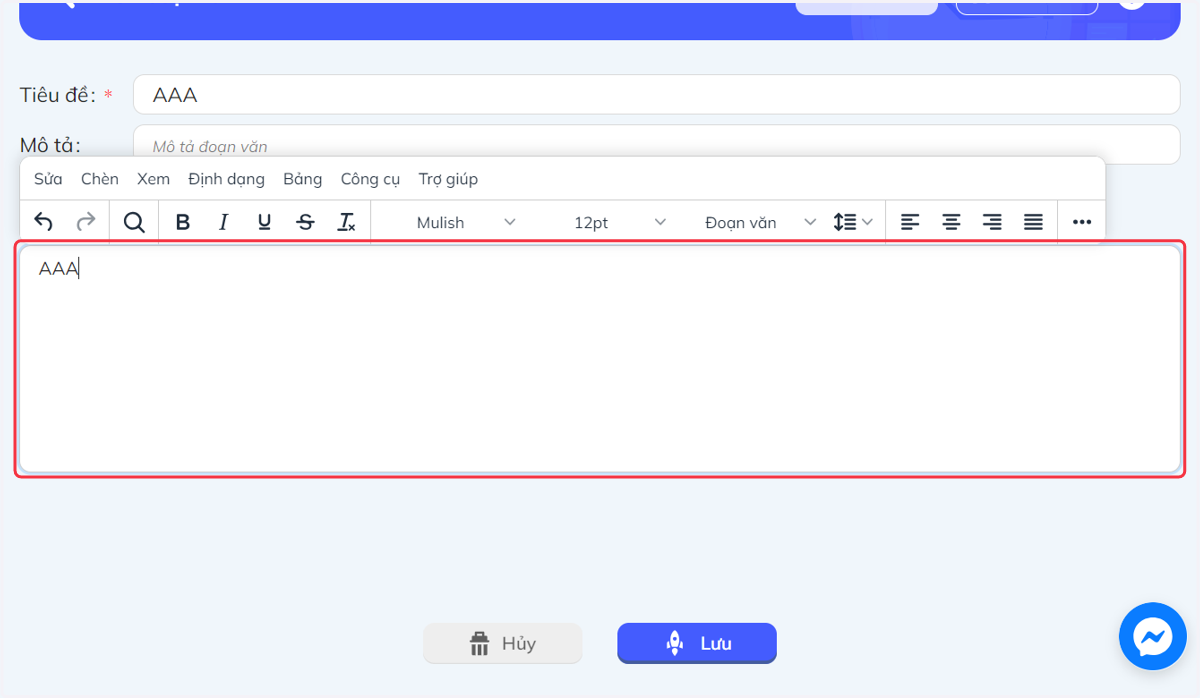The width and height of the screenshot is (1200, 698).
Task: Center align text
Action: pyautogui.click(x=951, y=222)
